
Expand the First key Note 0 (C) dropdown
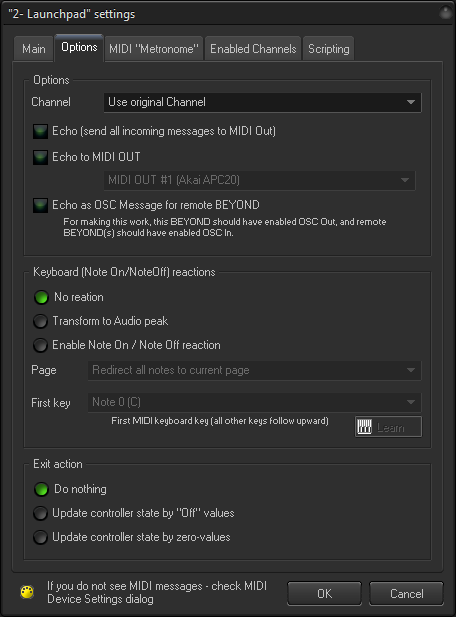tap(255, 402)
